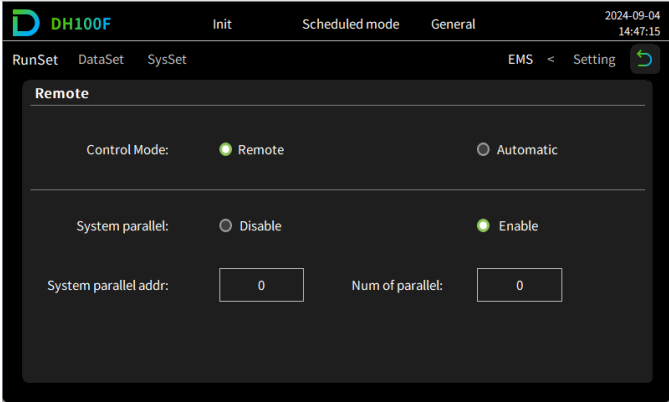Click the DH100F model name
Image resolution: width=669 pixels, height=402 pixels.
pyautogui.click(x=80, y=24)
